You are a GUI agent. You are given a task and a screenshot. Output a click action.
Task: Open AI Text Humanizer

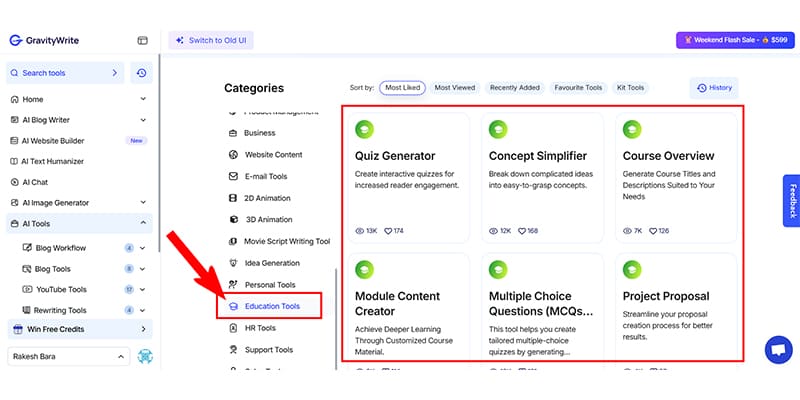tap(53, 161)
